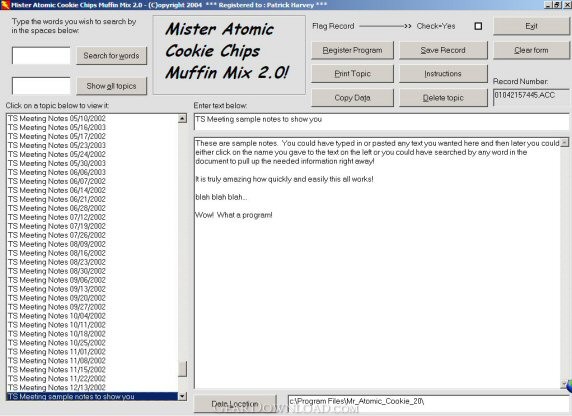
Task: Clear the form
Action: pyautogui.click(x=531, y=50)
